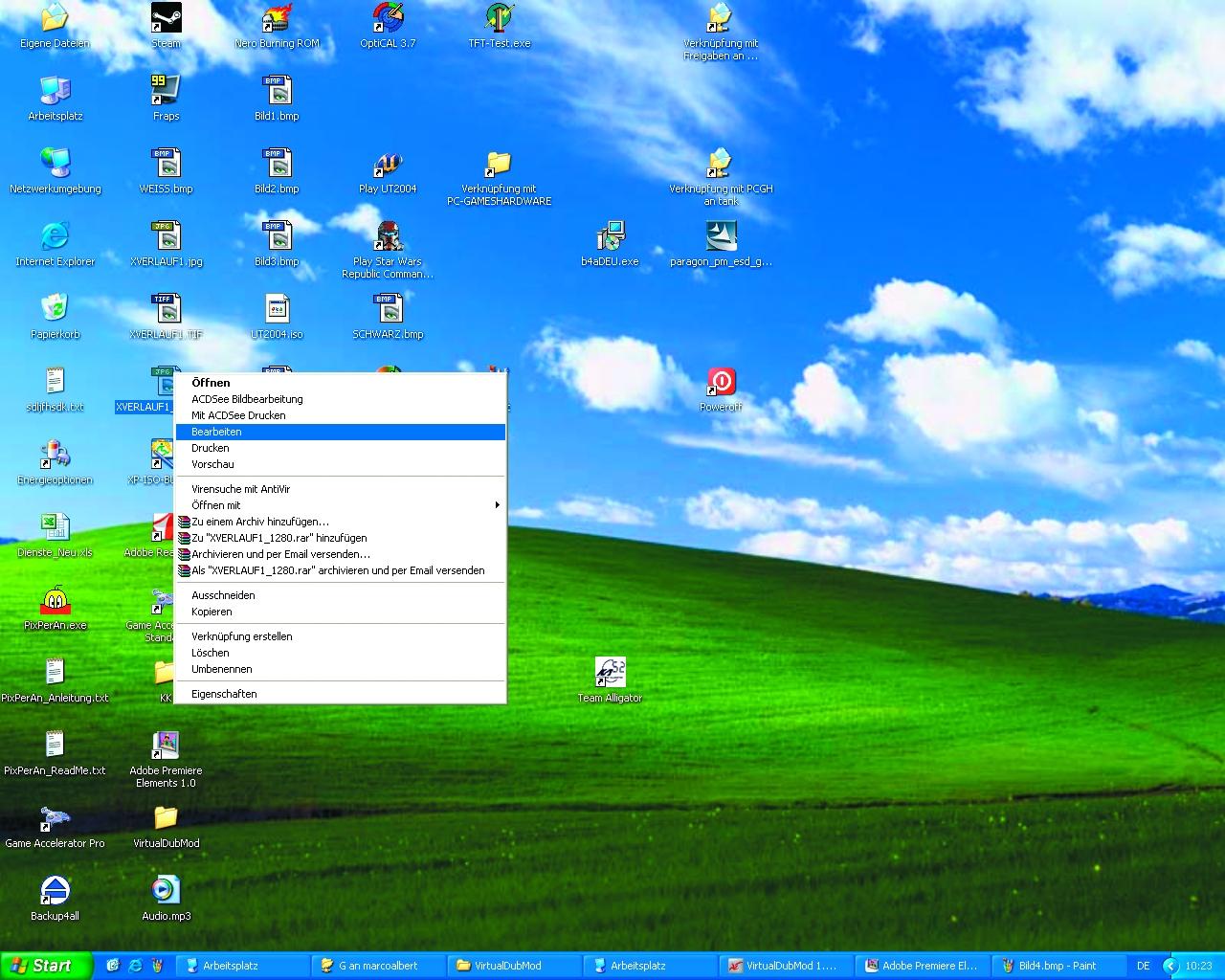Screen dimensions: 1225x980
Task: Open Eigenschaften from the context menu
Action: (x=341, y=694)
